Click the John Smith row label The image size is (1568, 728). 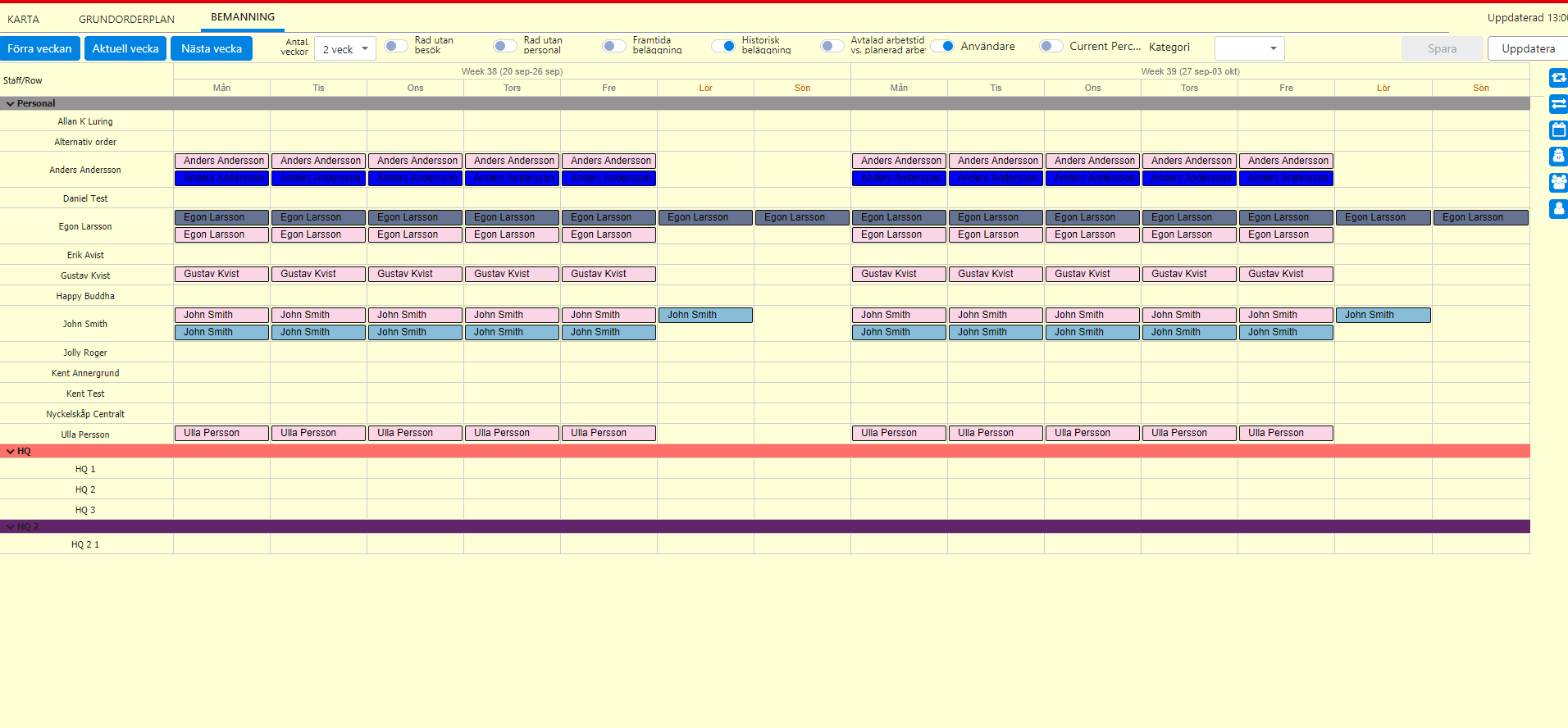pyautogui.click(x=85, y=324)
